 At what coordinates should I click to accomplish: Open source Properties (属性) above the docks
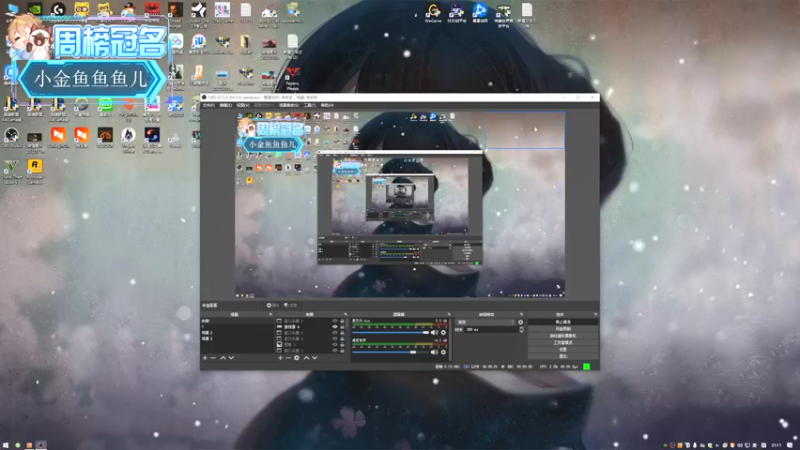[x=273, y=305]
